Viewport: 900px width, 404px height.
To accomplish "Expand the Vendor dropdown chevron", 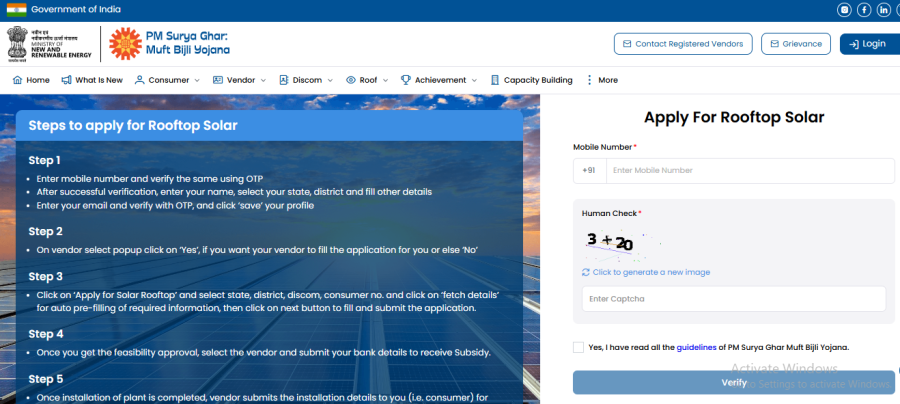I will pos(263,80).
